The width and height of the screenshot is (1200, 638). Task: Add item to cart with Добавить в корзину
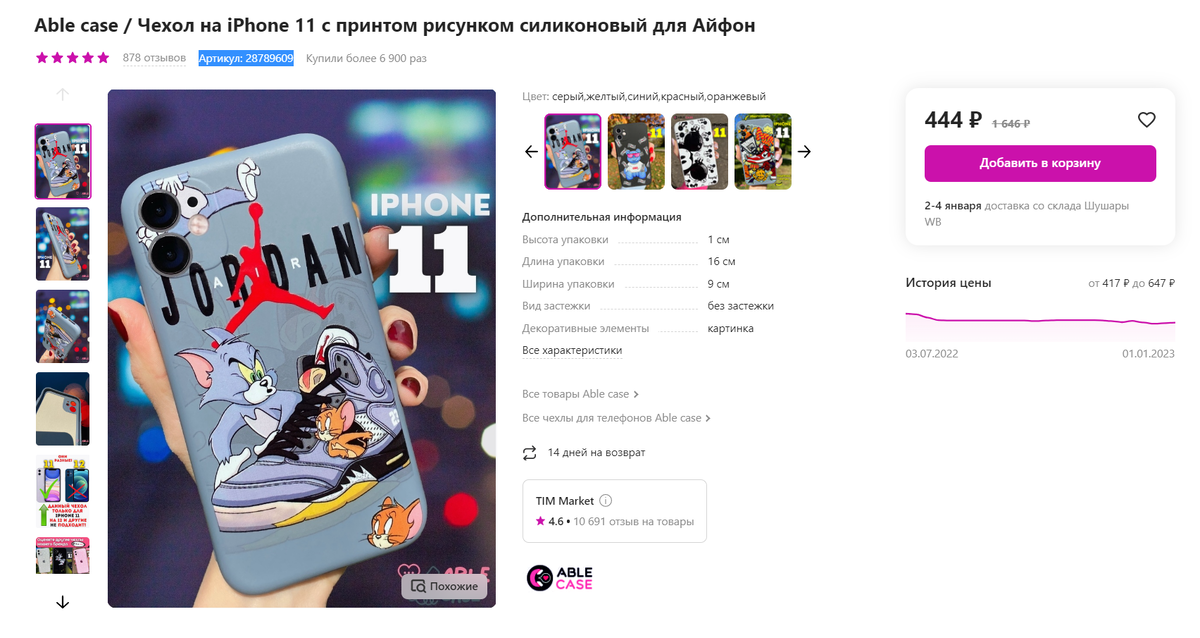click(x=1040, y=163)
